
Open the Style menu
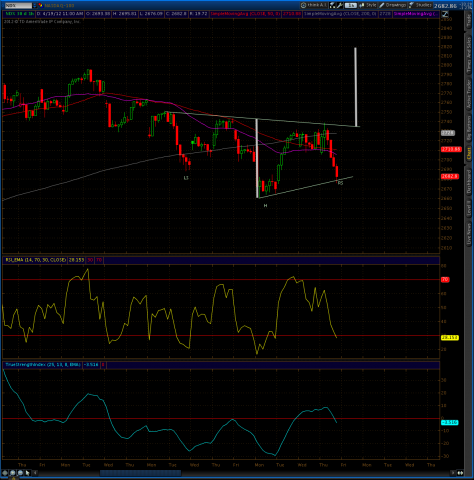coord(368,5)
